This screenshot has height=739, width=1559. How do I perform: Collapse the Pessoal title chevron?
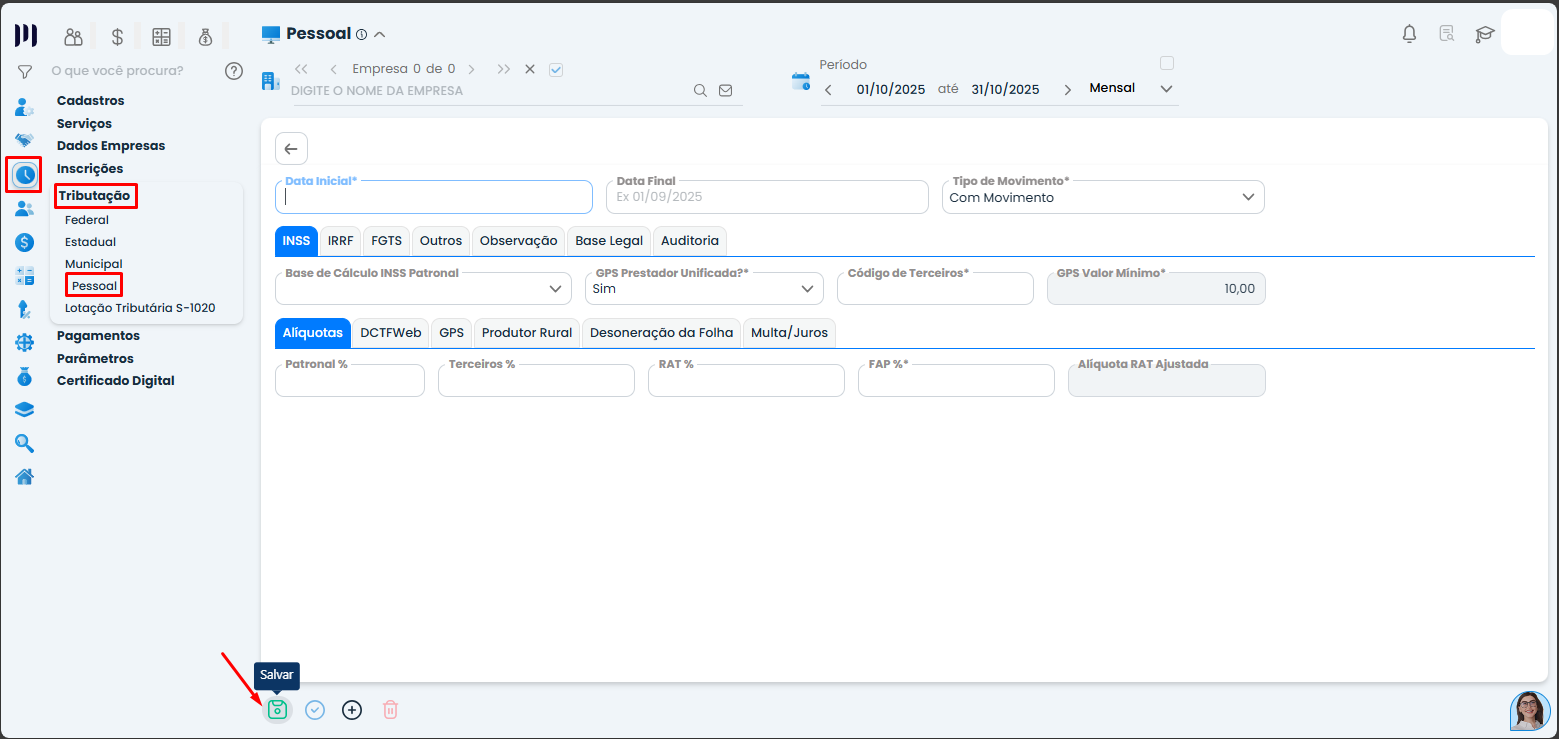379,34
